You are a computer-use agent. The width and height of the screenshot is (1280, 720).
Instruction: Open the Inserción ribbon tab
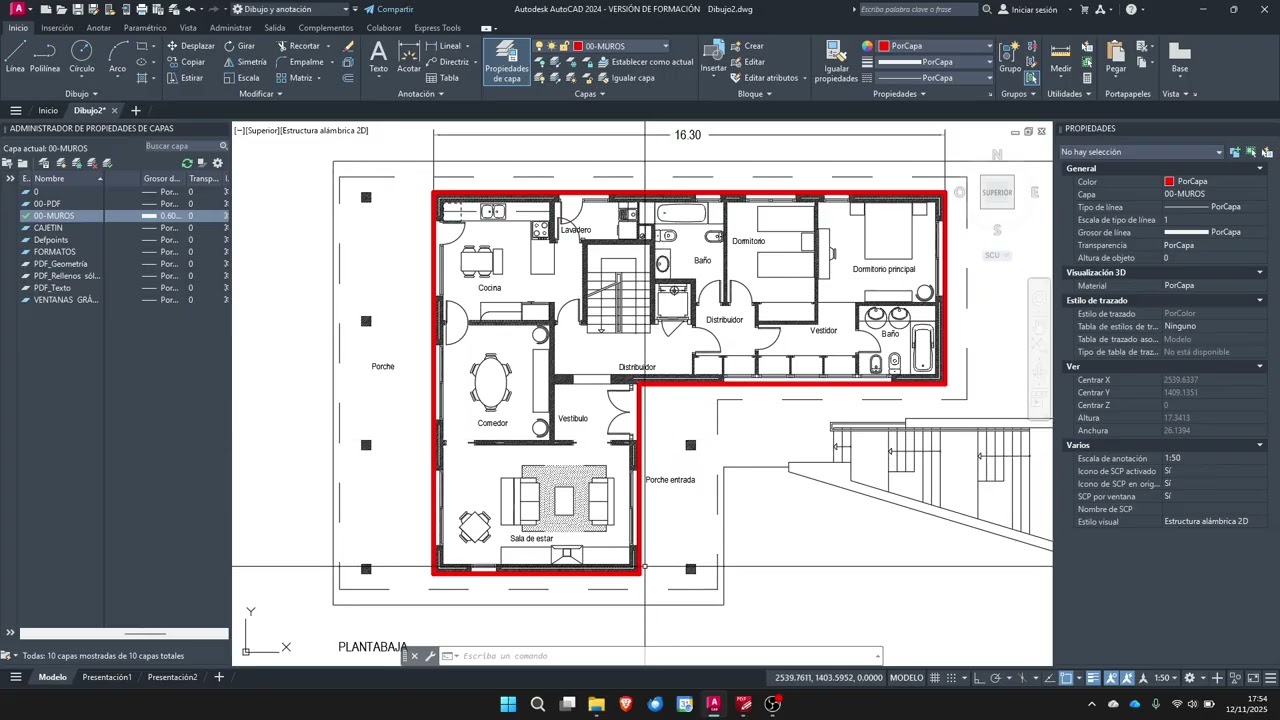pyautogui.click(x=57, y=28)
